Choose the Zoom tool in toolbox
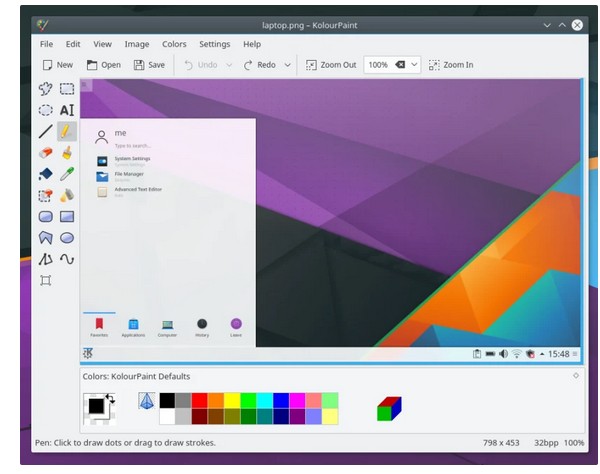The image size is (600, 474). point(46,281)
